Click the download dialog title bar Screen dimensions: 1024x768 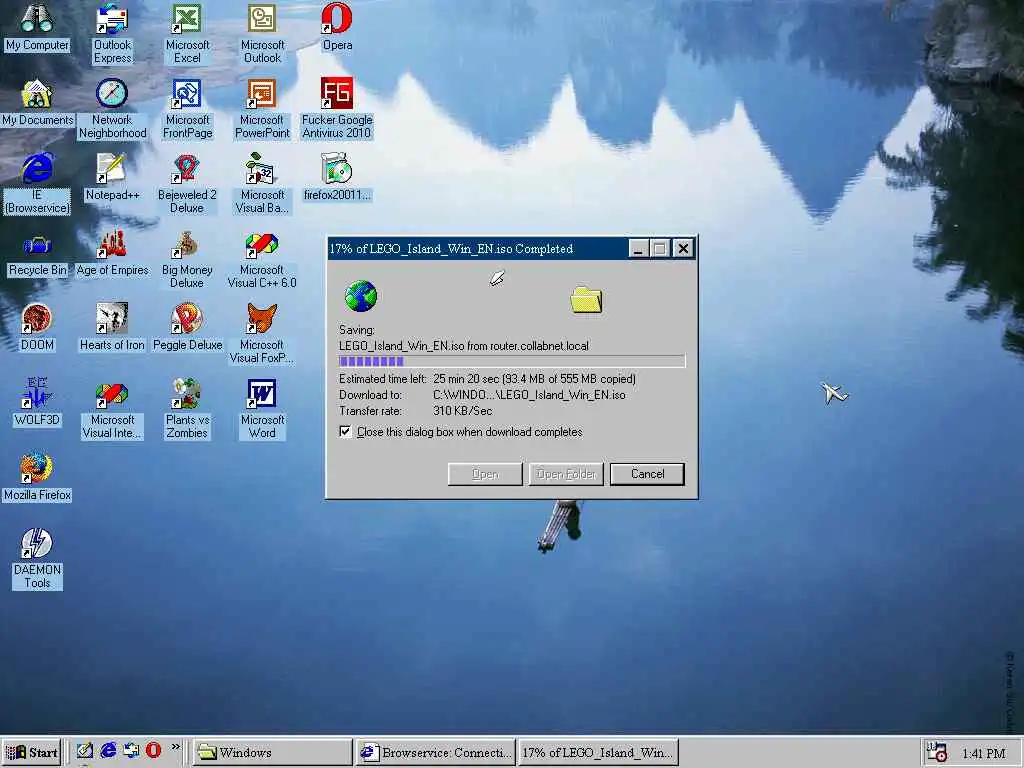coord(477,249)
